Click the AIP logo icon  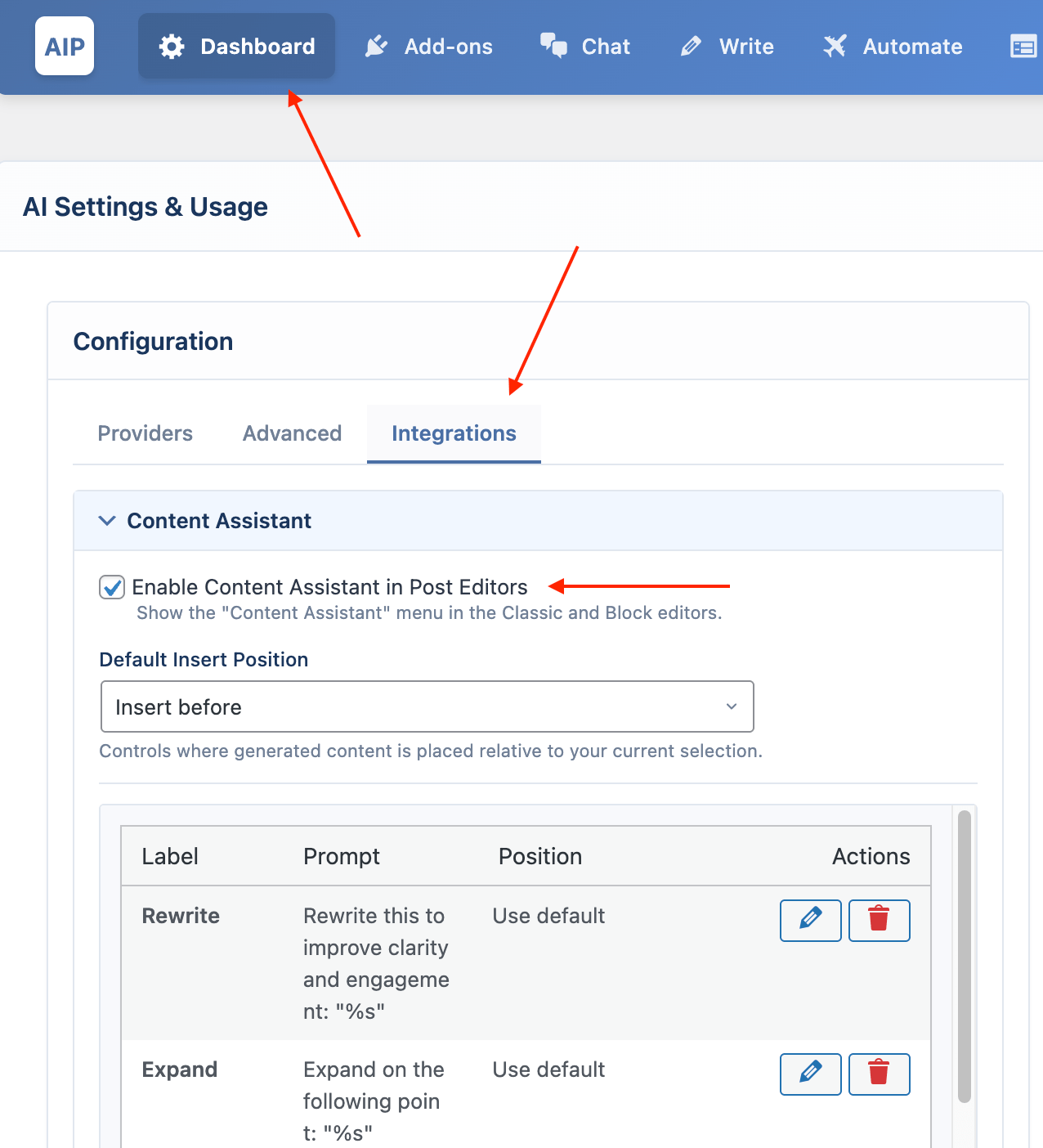65,47
